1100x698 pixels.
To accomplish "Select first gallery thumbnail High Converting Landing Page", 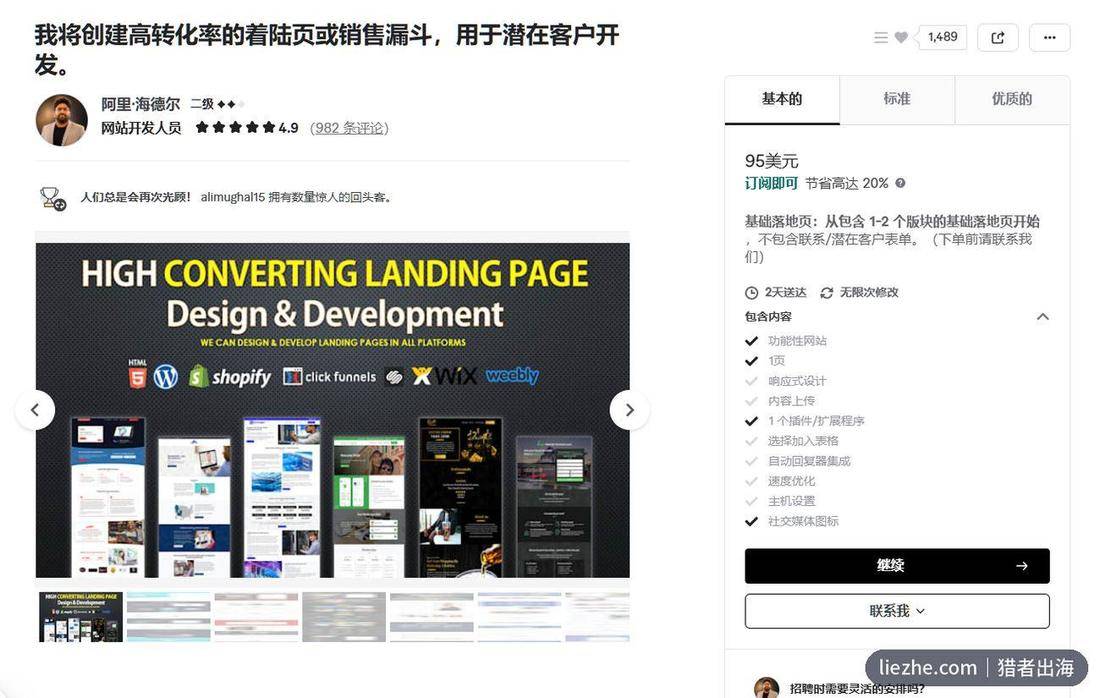I will pyautogui.click(x=81, y=617).
